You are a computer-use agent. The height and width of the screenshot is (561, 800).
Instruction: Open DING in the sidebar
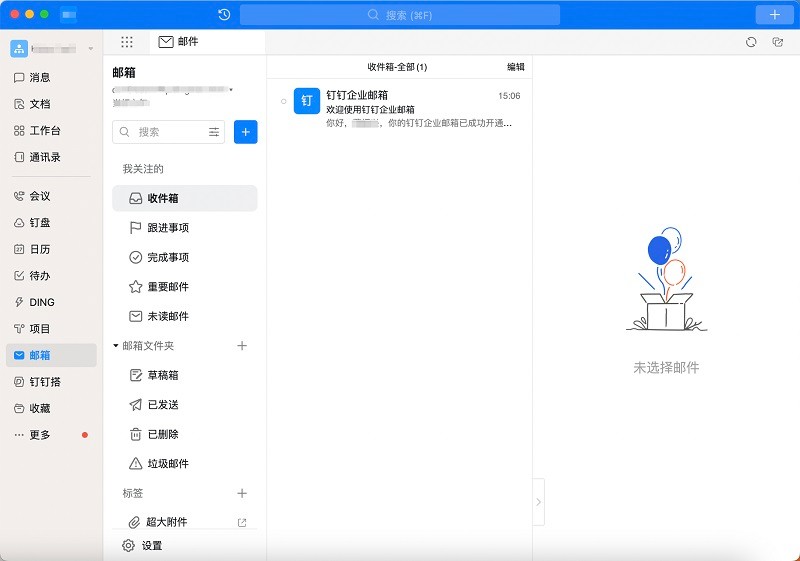42,302
